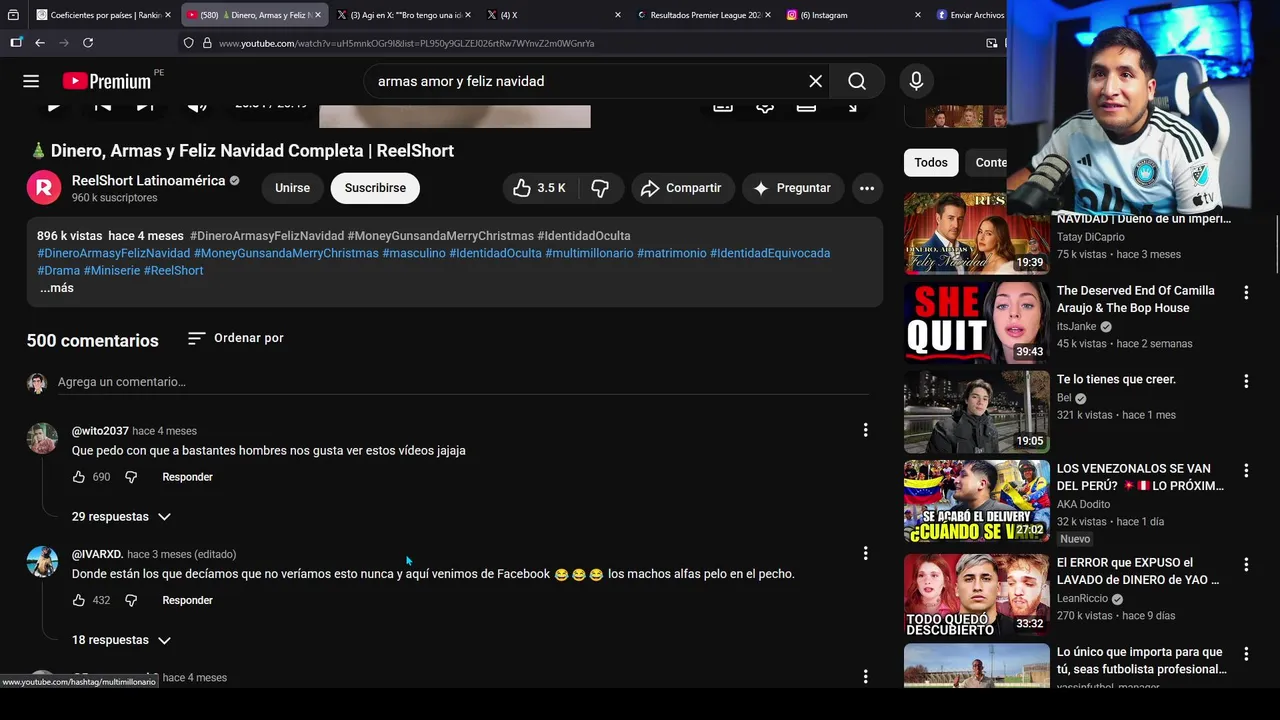
Task: Click the browser address bar URL
Action: 406,43
